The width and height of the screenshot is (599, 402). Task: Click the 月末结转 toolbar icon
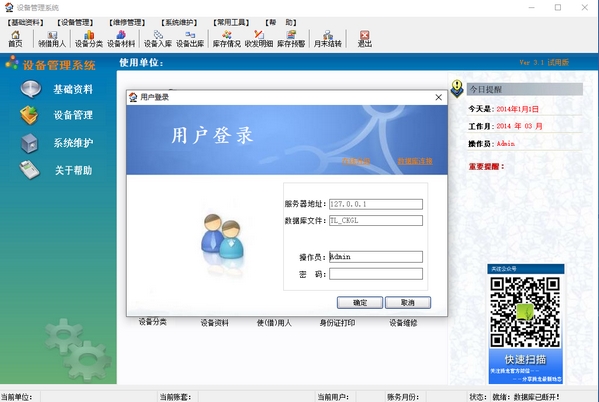coord(327,39)
